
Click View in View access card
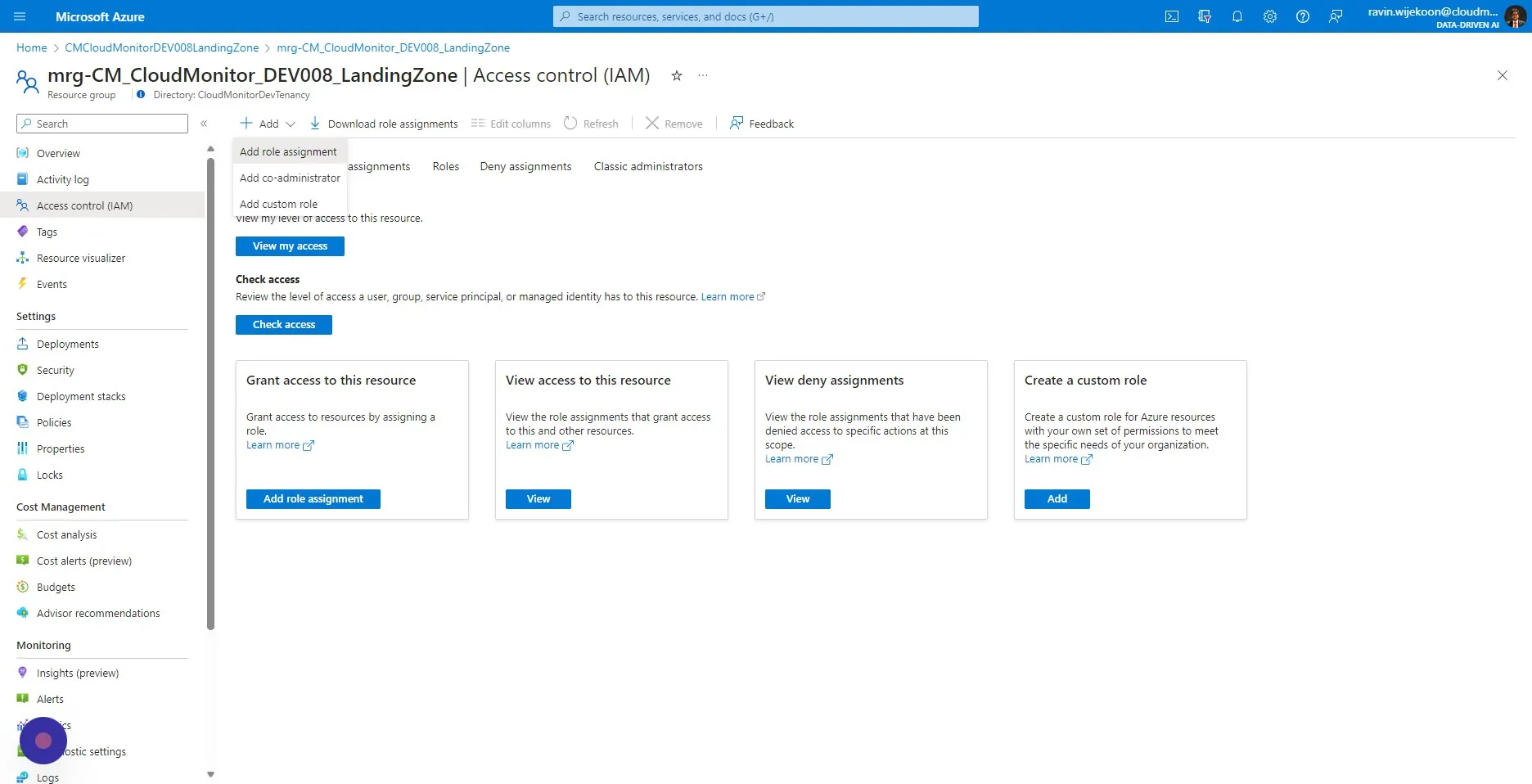[x=538, y=499]
